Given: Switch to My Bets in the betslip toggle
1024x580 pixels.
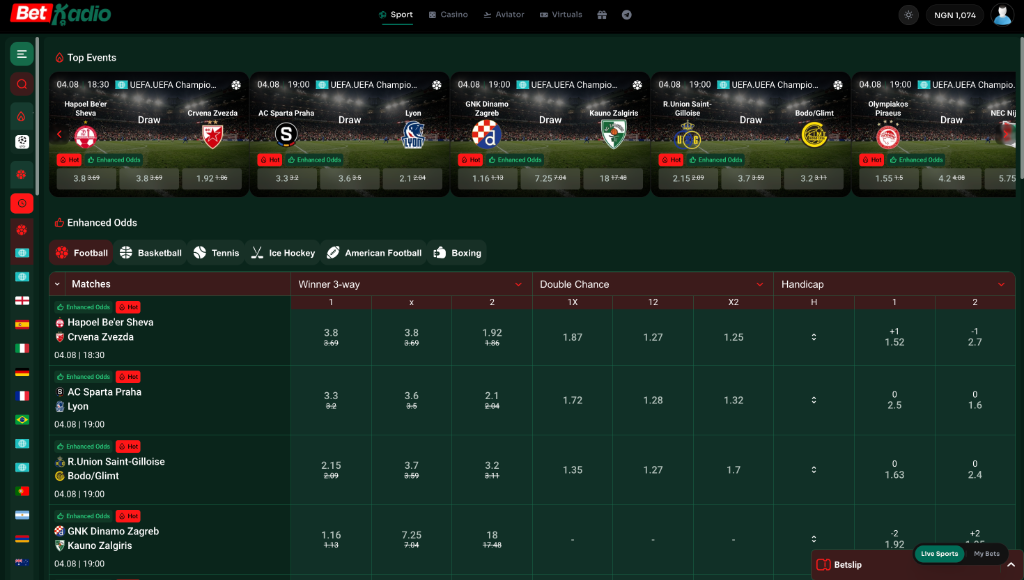Looking at the screenshot, I should [x=987, y=554].
